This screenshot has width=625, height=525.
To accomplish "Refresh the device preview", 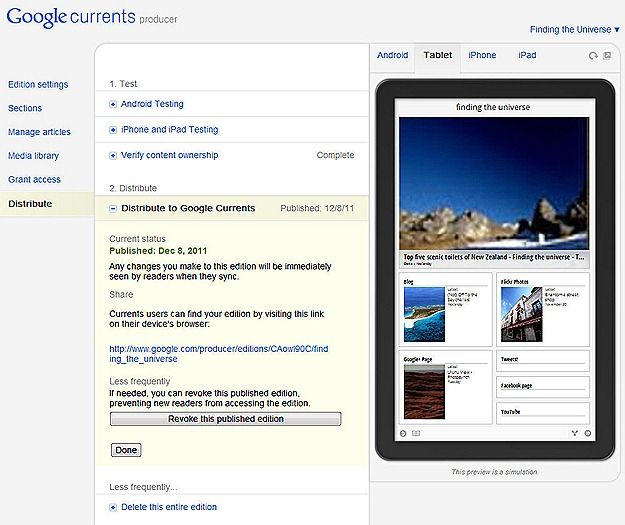I will pyautogui.click(x=593, y=56).
